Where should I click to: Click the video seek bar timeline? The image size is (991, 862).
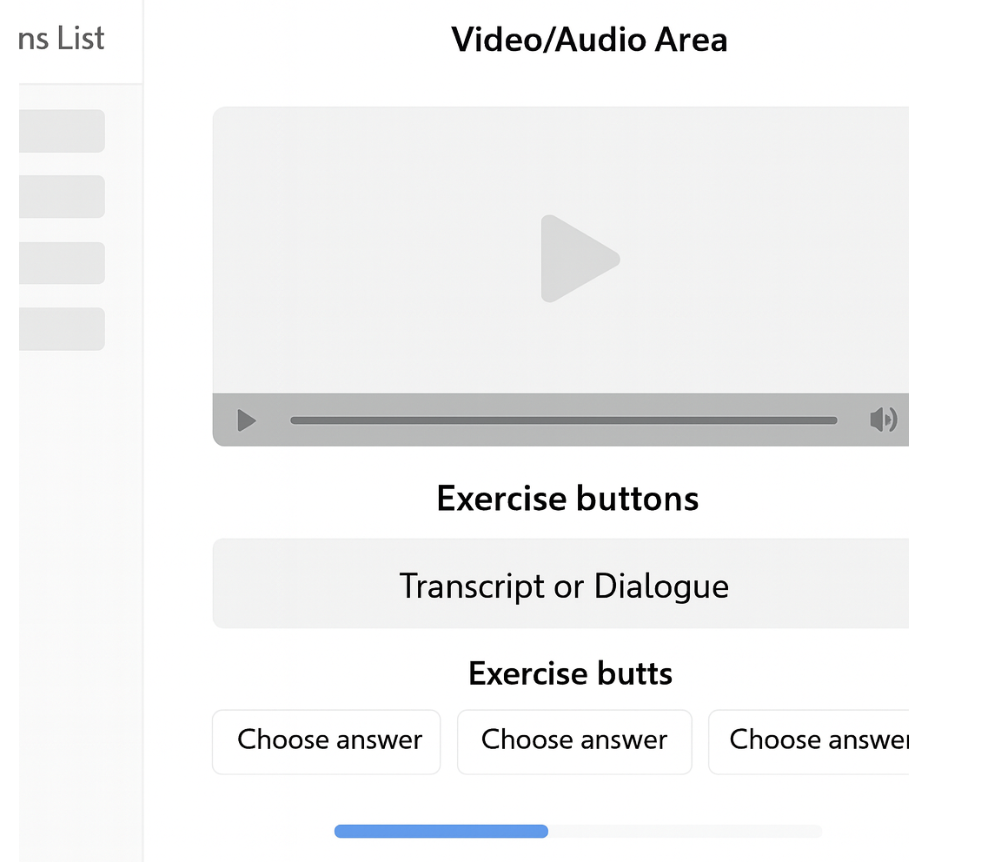(x=565, y=420)
